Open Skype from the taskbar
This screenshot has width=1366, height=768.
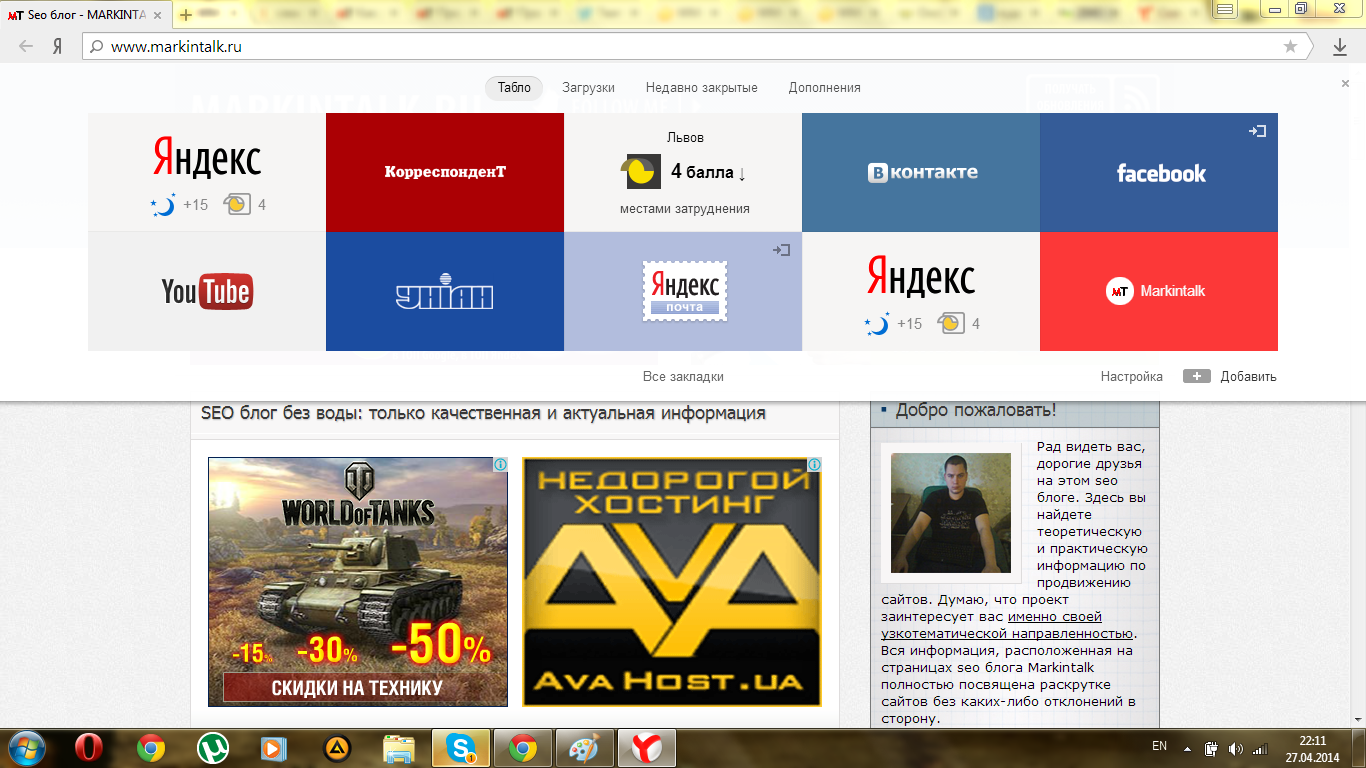461,748
